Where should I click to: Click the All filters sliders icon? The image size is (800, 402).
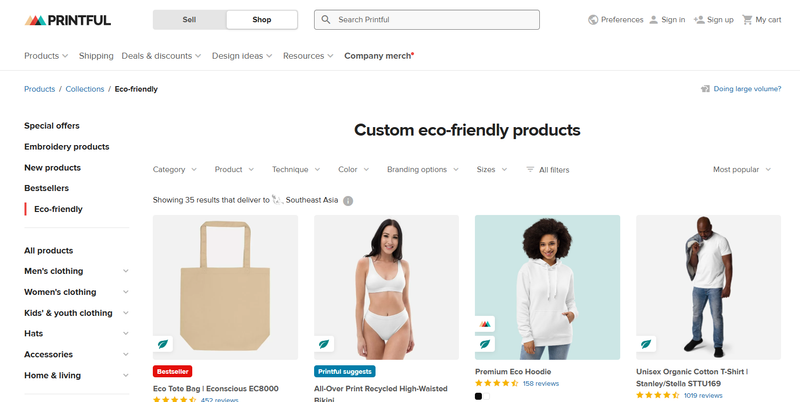tap(530, 170)
